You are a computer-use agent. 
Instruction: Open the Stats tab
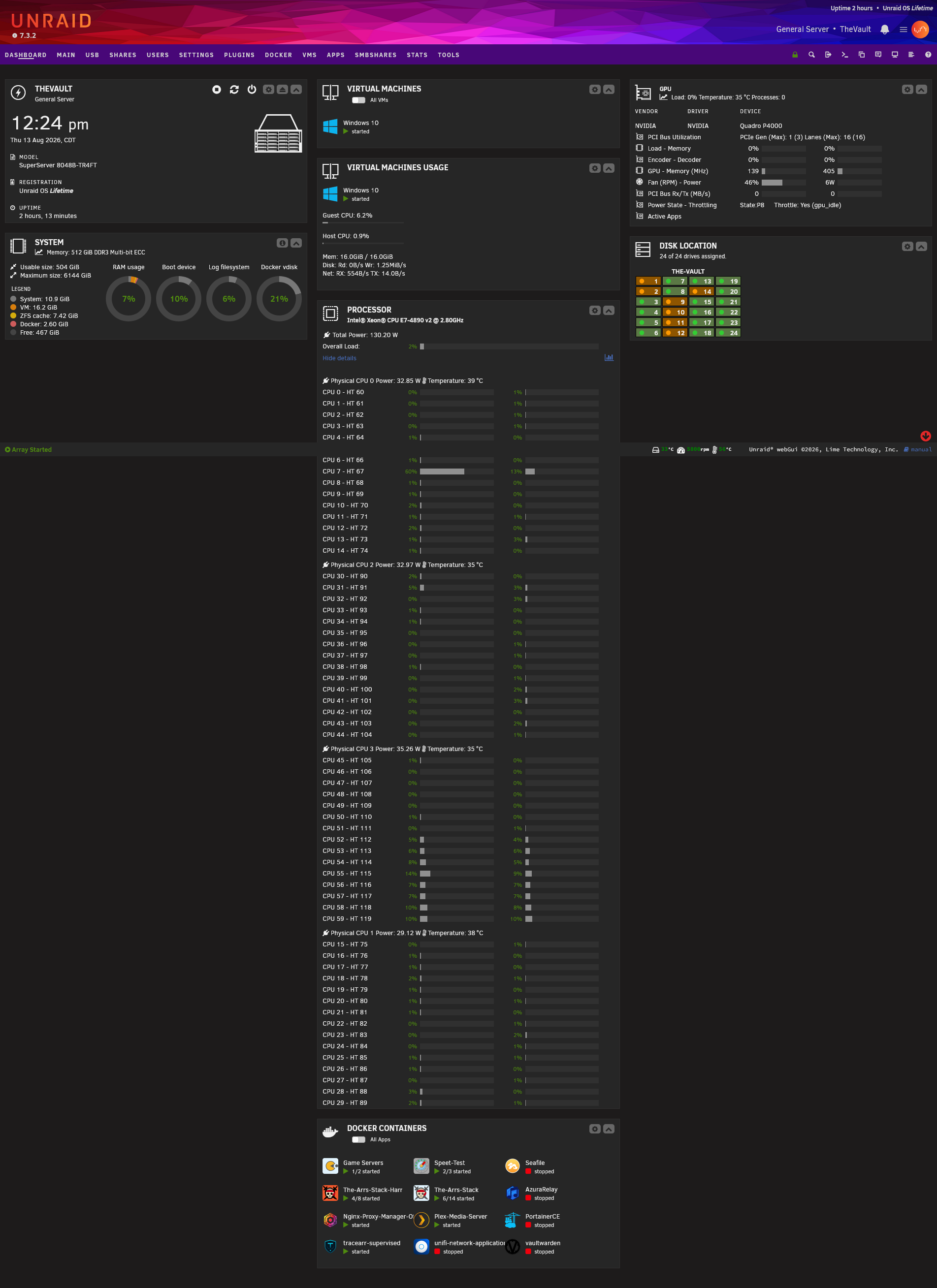coord(417,55)
